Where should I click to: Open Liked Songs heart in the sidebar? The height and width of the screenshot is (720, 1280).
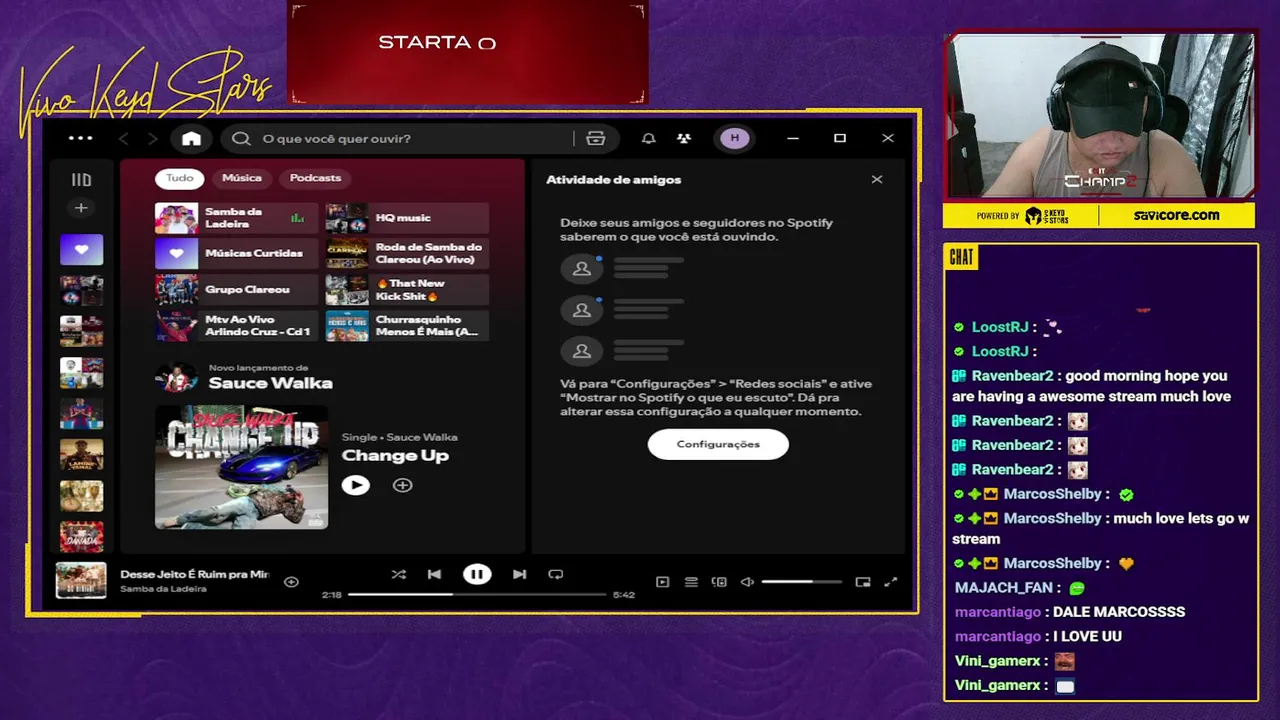click(81, 249)
